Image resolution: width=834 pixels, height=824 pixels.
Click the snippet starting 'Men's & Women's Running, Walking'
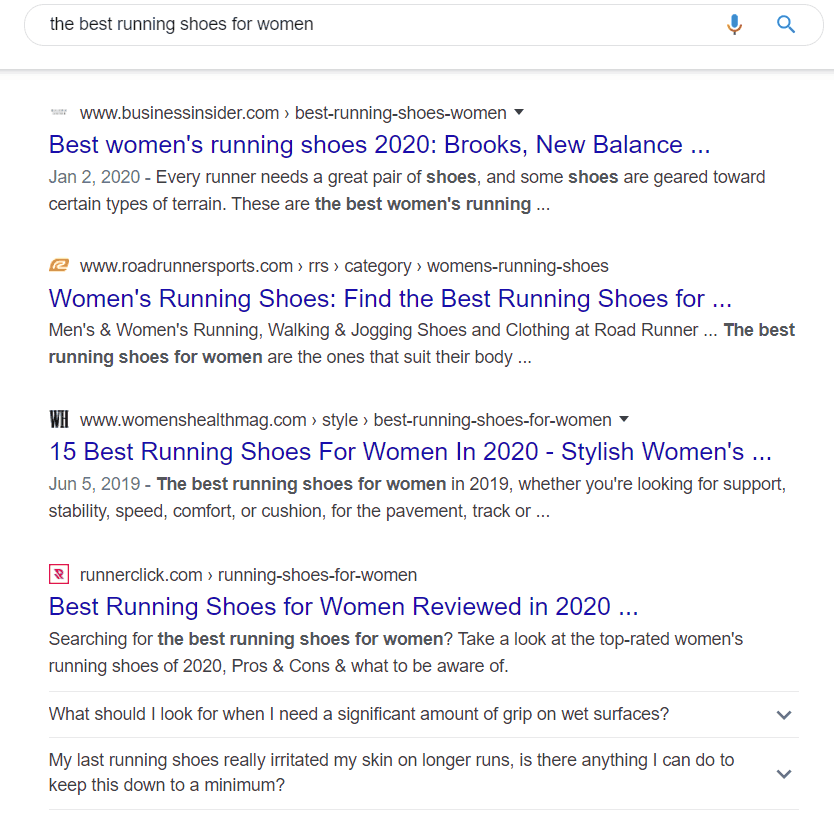coord(422,343)
